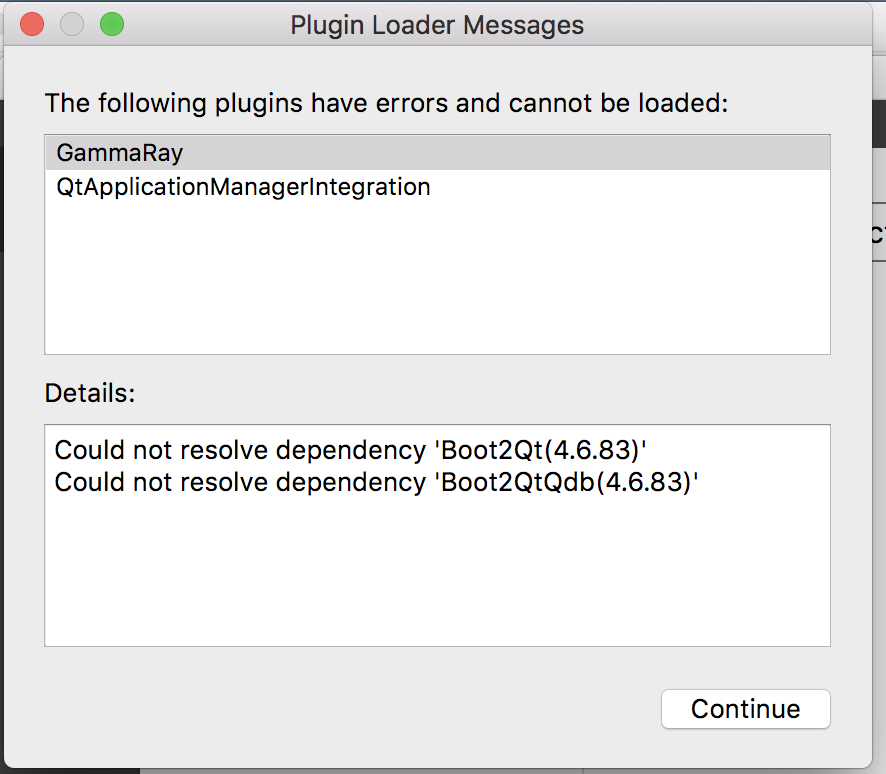Select QtApplicationManagerIntegration in the plugin list
The image size is (886, 774).
coord(243,186)
